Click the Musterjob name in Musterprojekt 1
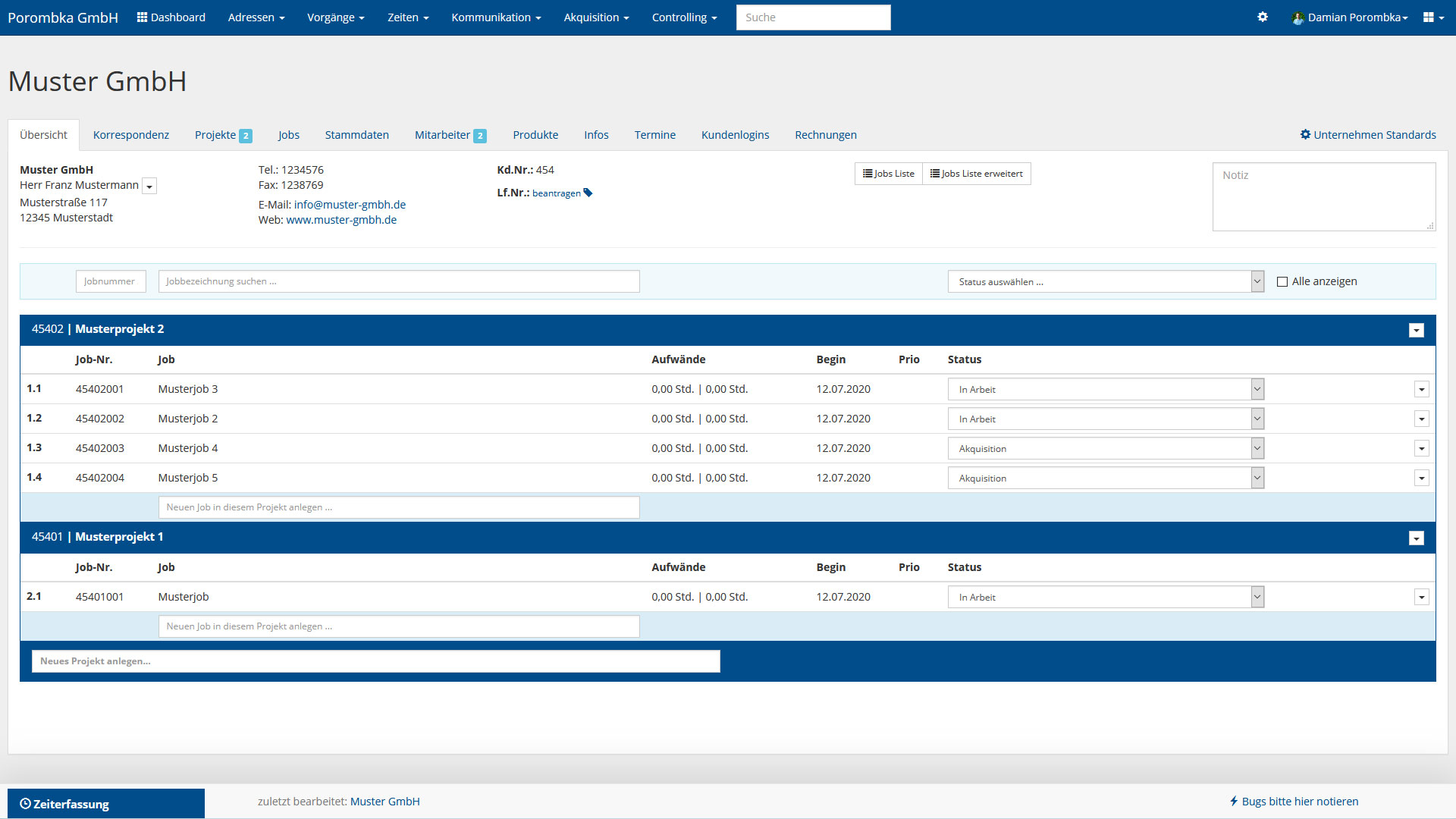Screen dimensions: 1456x819 [183, 597]
